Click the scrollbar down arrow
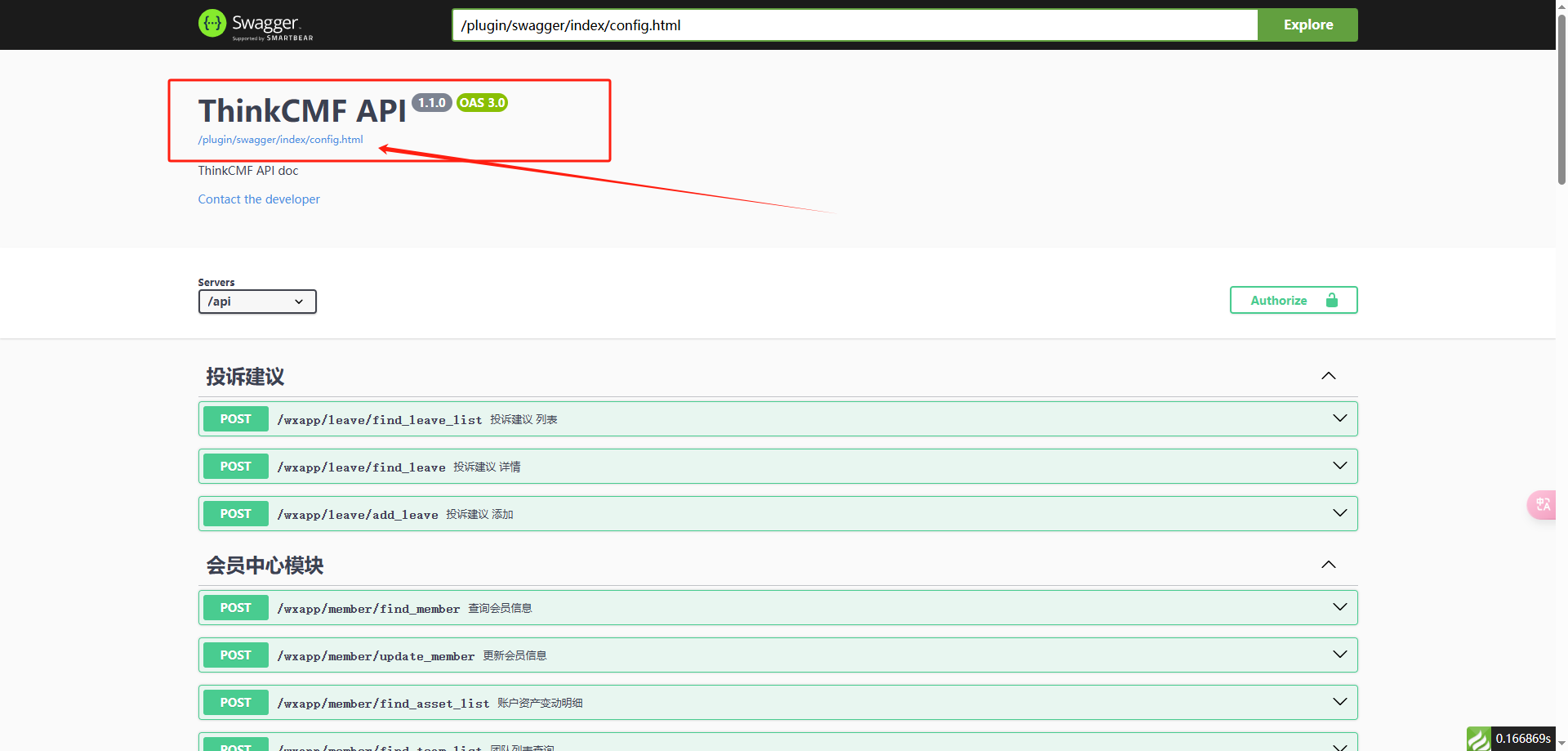Viewport: 1568px width, 751px height. (1561, 744)
